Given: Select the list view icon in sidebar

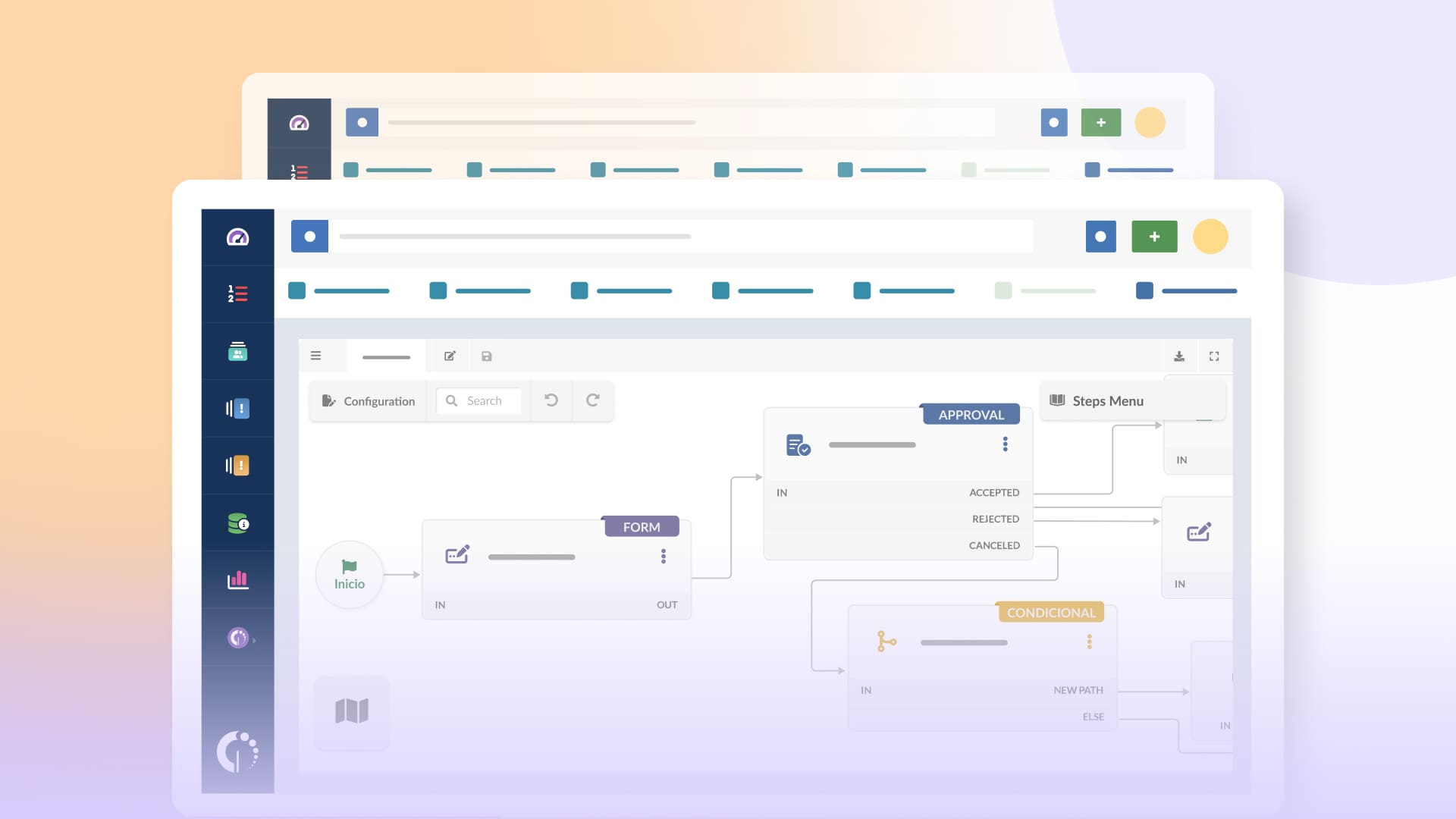Looking at the screenshot, I should point(237,294).
